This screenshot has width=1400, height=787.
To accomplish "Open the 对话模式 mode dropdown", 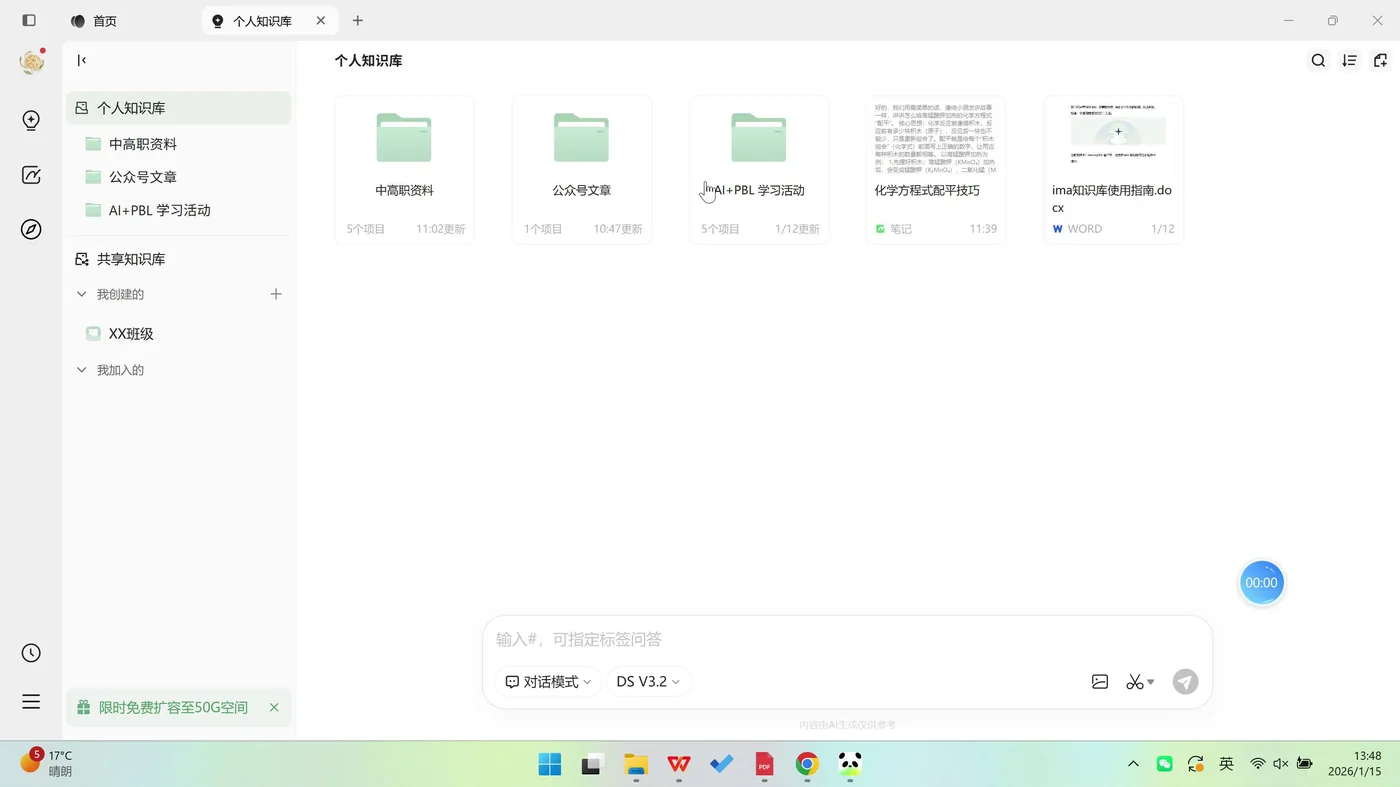I will coord(548,682).
